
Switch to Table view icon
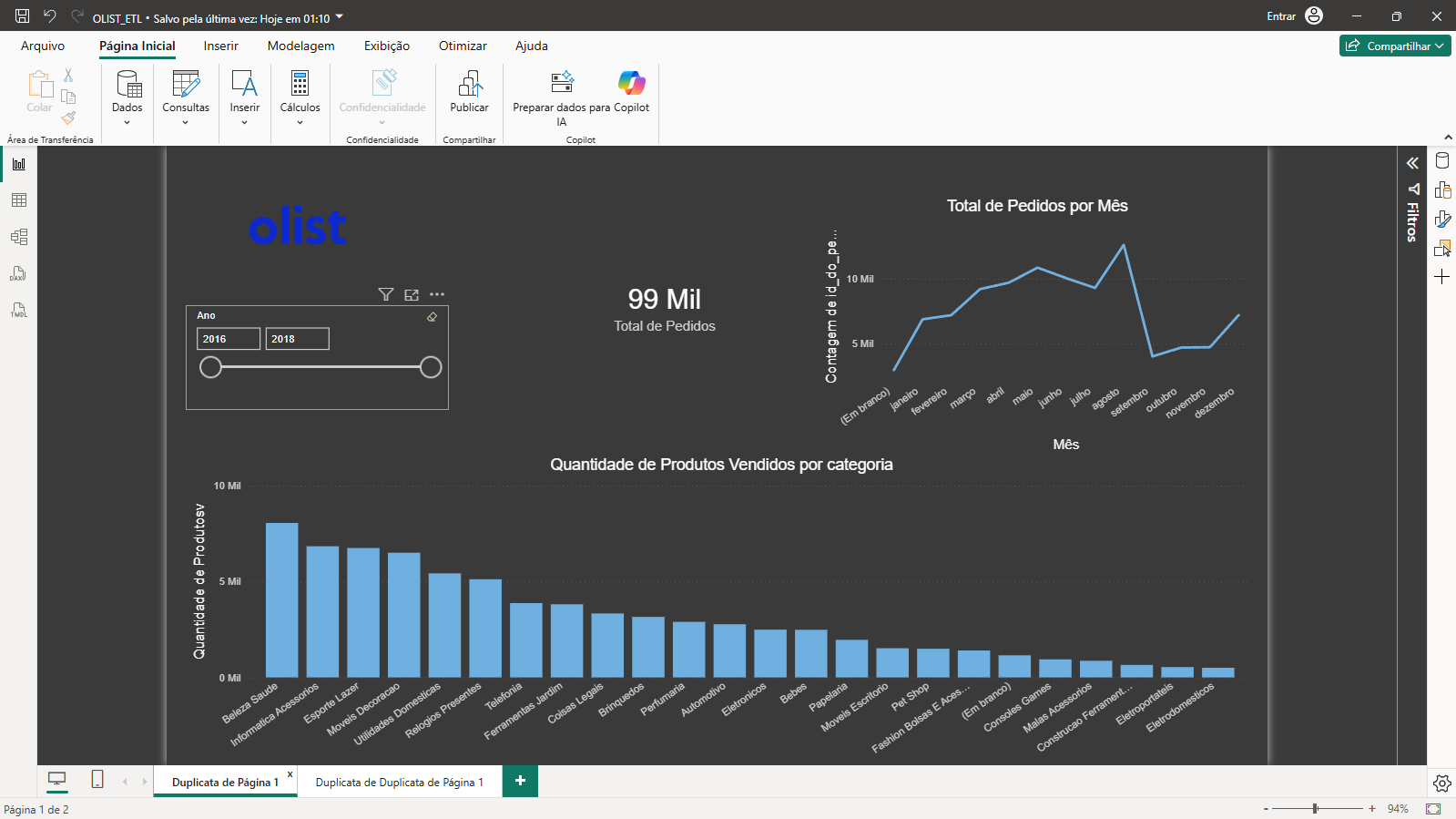18,200
